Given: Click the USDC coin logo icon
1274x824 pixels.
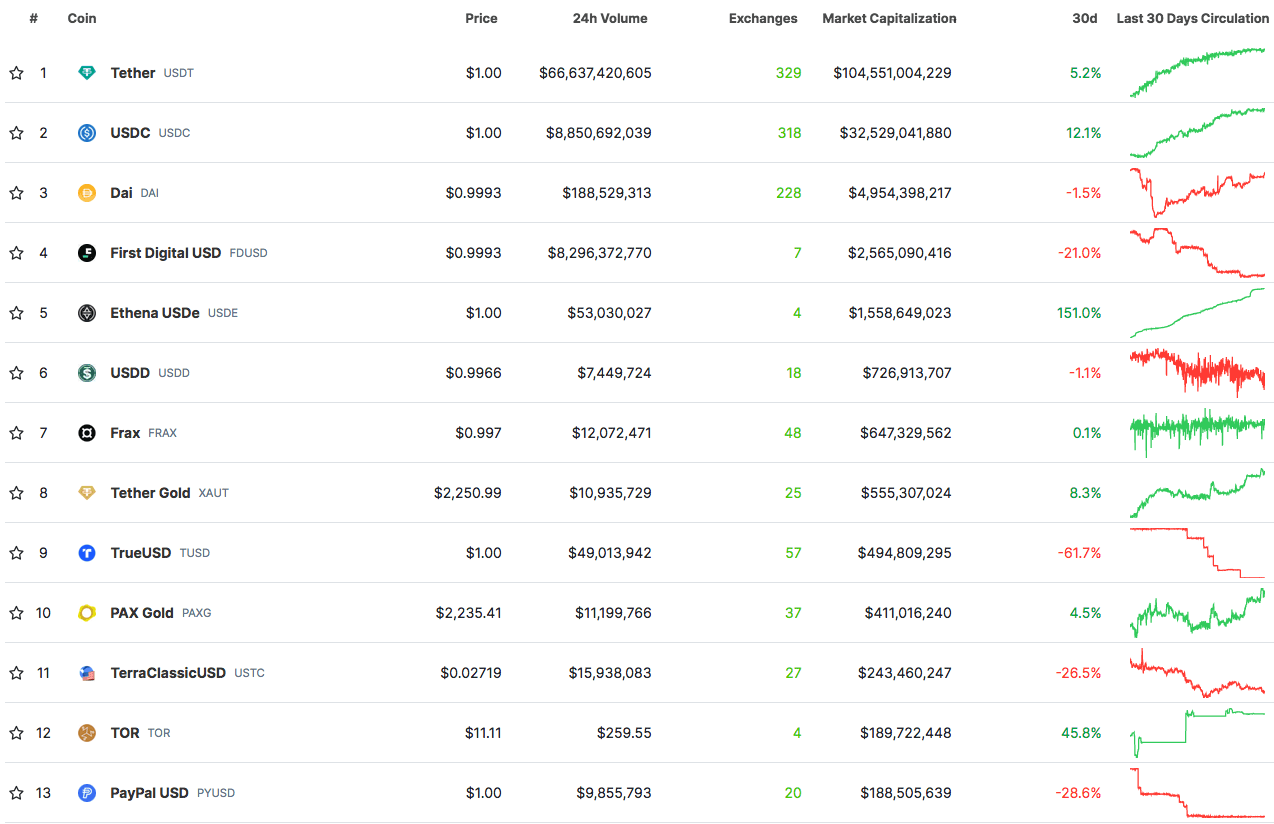Looking at the screenshot, I should click(87, 133).
